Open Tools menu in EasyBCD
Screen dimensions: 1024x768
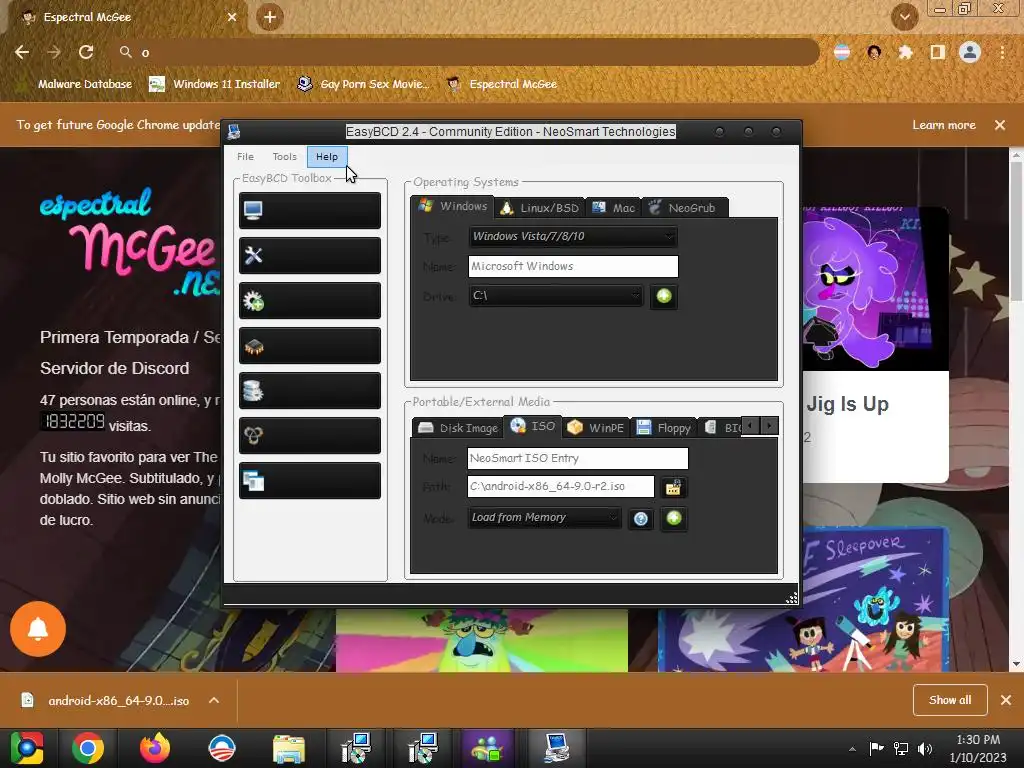click(284, 157)
